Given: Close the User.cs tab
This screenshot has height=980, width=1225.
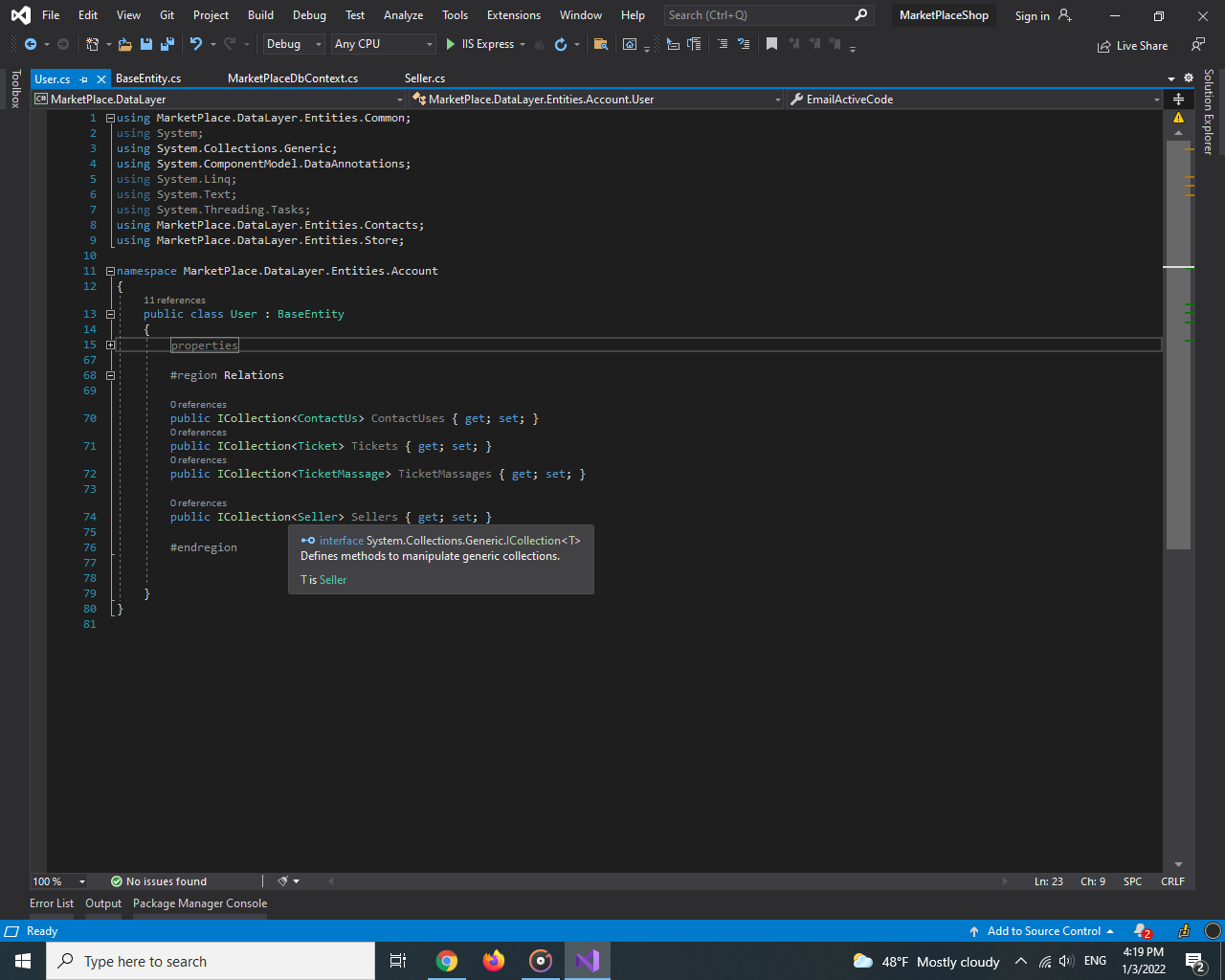Looking at the screenshot, I should (x=101, y=79).
